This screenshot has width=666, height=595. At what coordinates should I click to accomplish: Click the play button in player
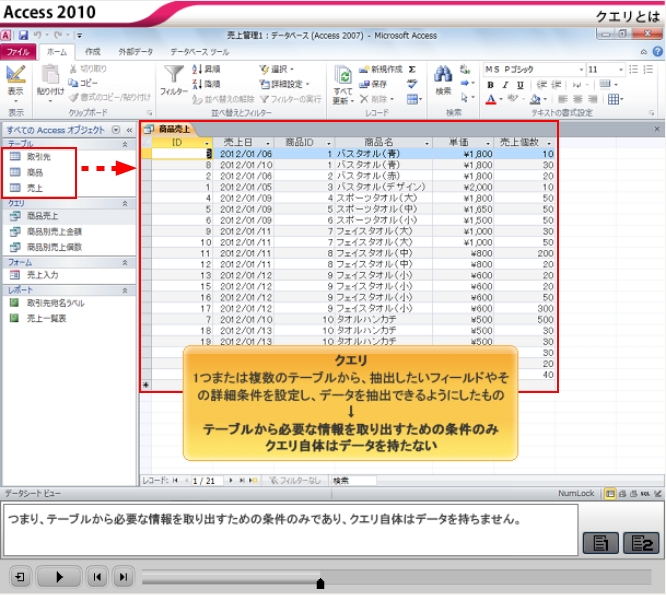pos(59,577)
